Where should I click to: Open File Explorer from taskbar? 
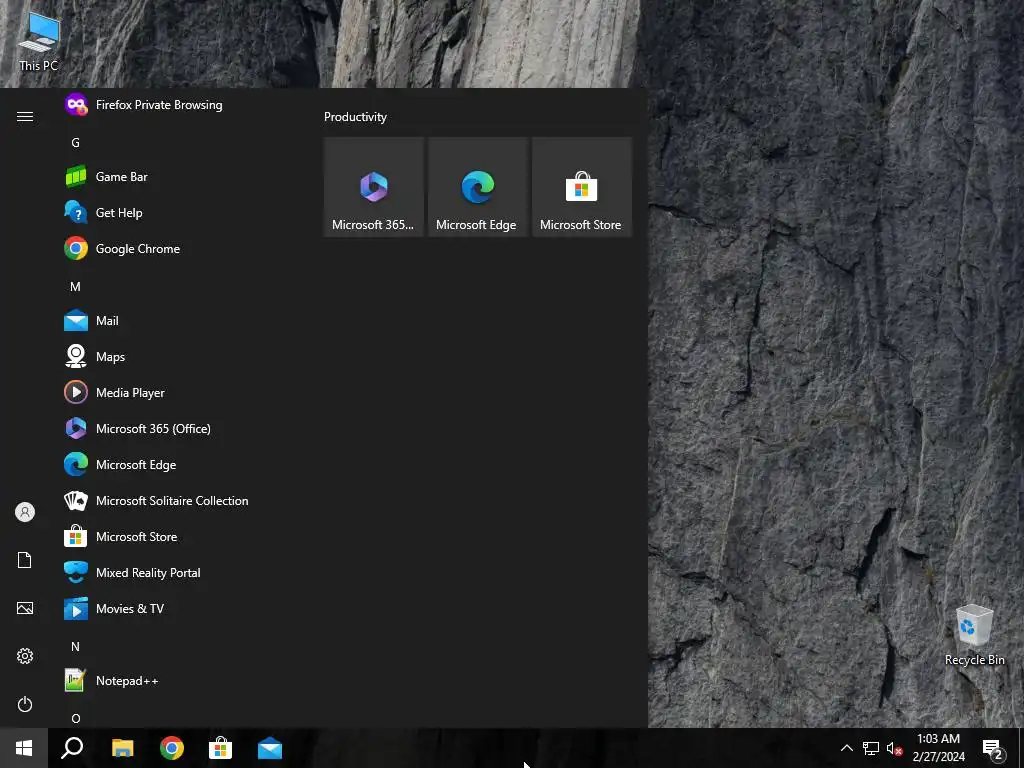tap(123, 748)
